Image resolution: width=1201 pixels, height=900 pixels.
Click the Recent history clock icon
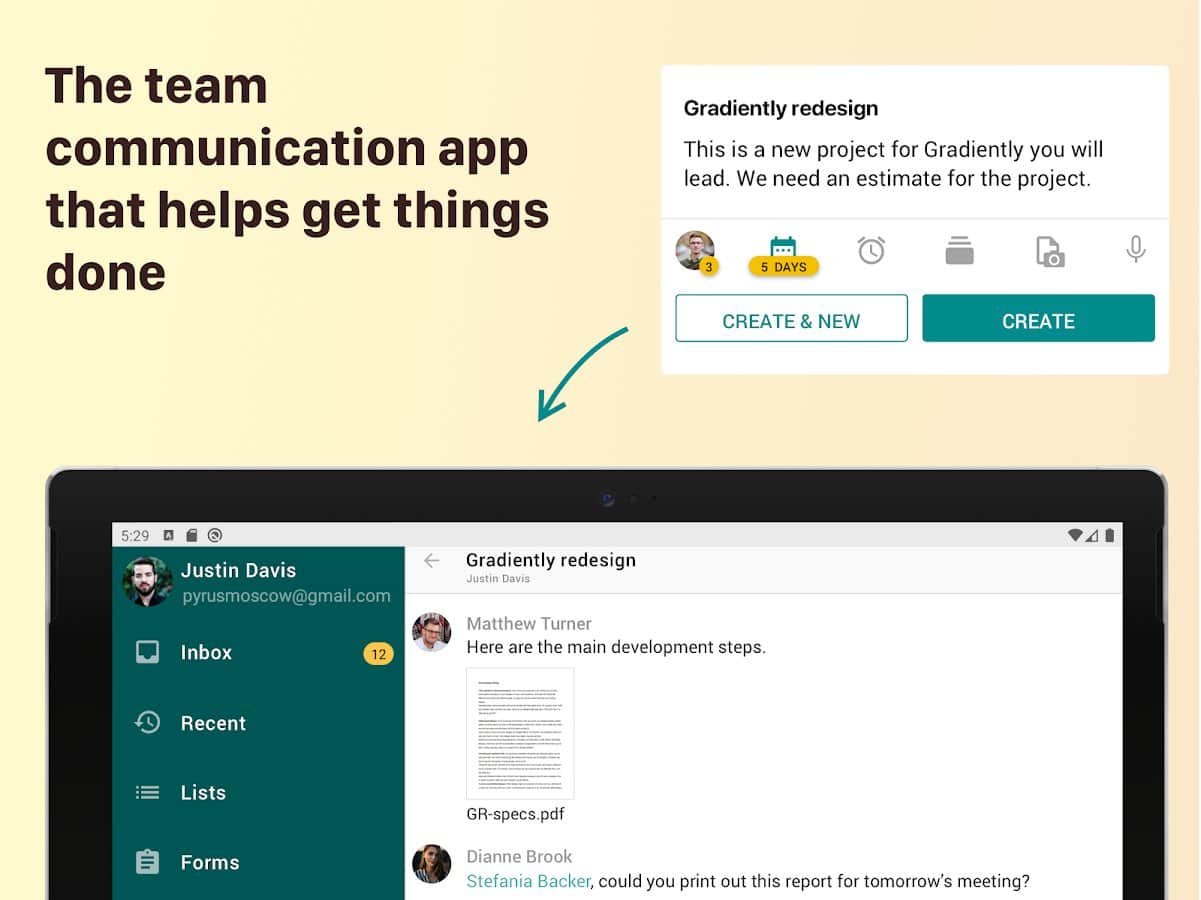[x=148, y=722]
